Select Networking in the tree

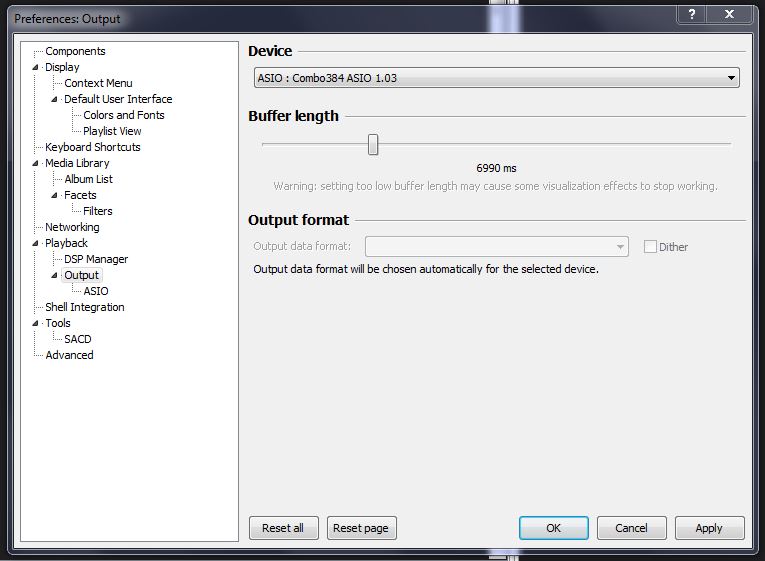[72, 227]
